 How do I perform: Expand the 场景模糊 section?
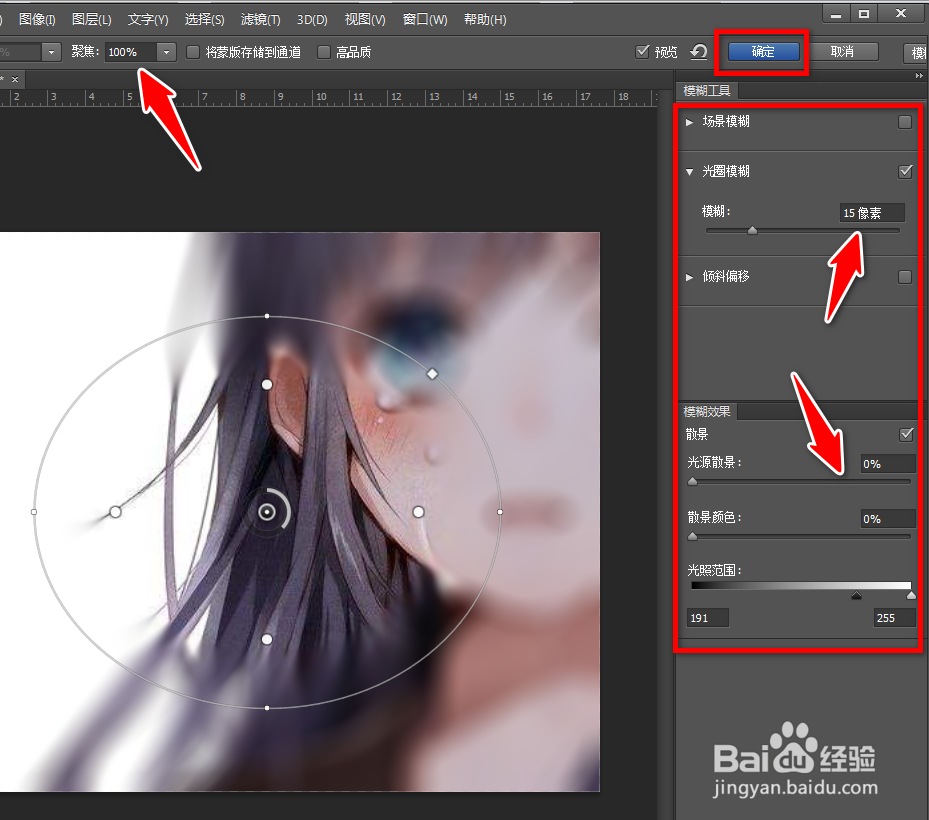[x=689, y=122]
